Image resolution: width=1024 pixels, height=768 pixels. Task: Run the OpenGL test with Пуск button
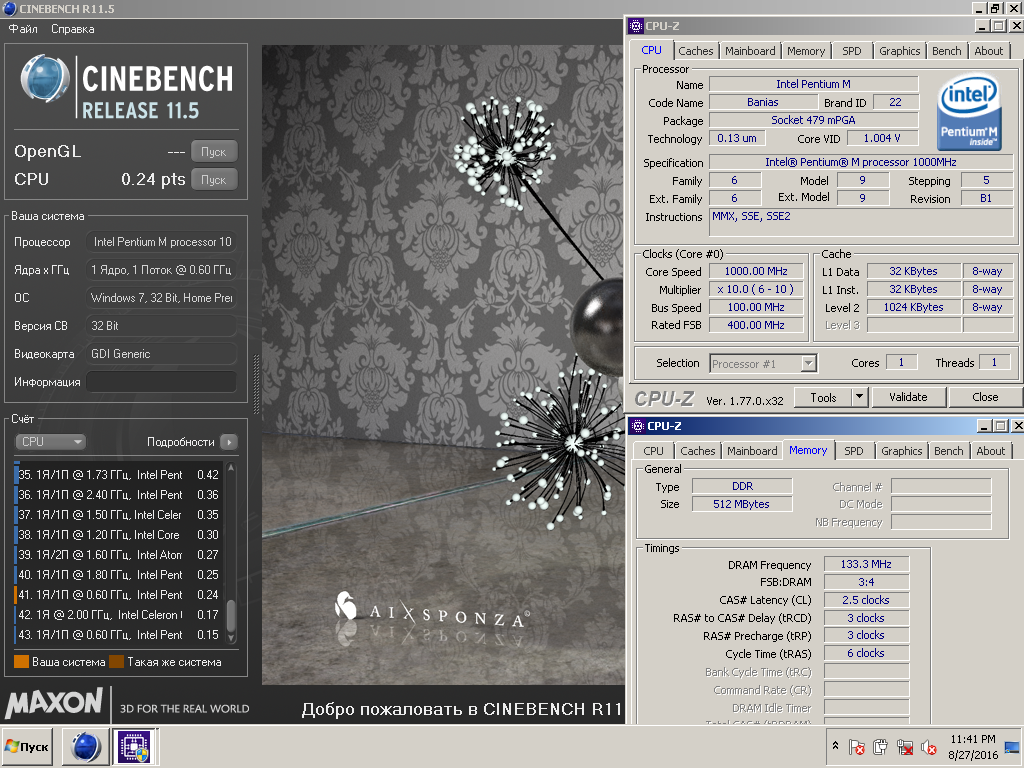(x=214, y=152)
